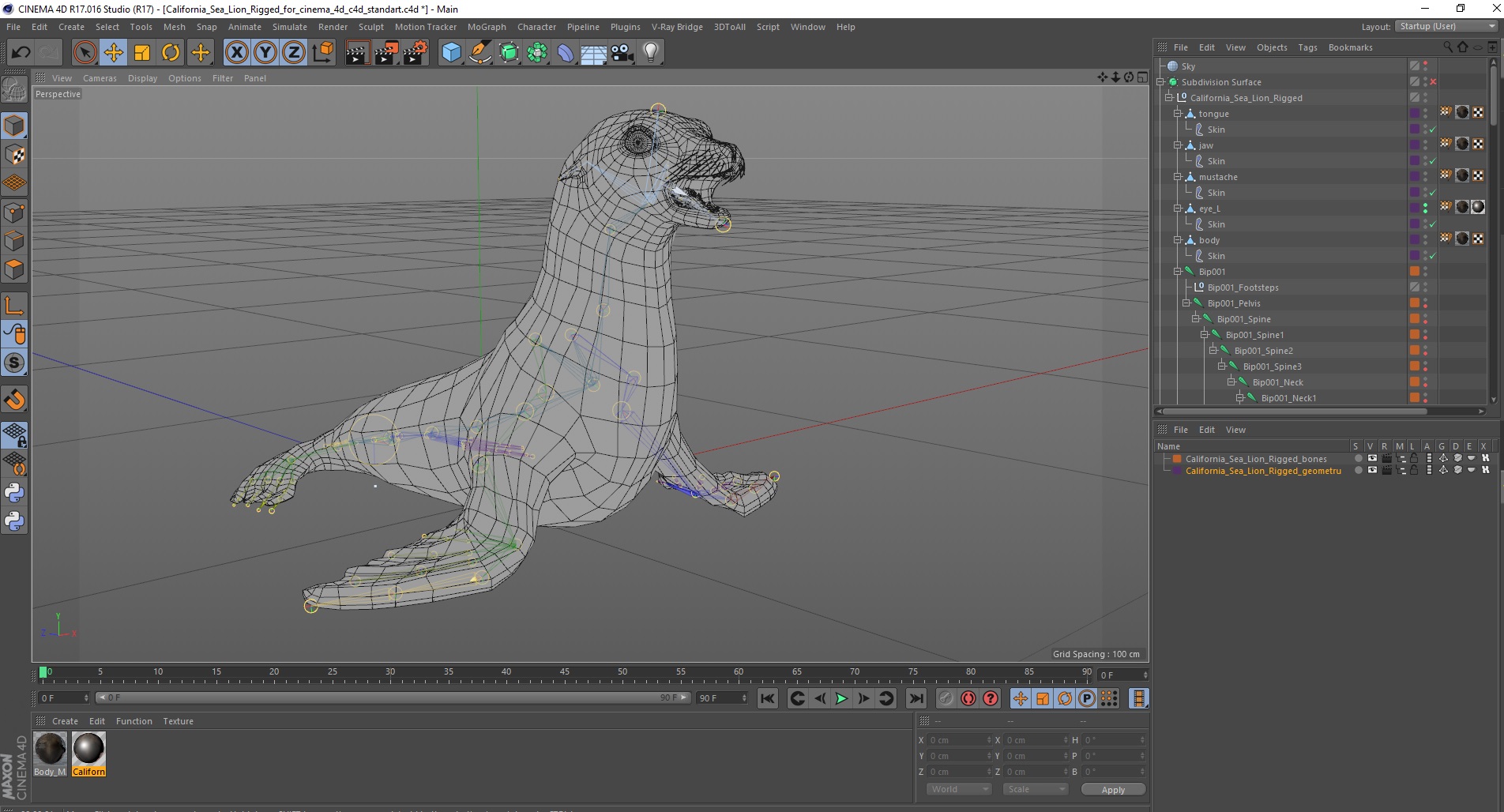Screen dimensions: 1504x812
Task: Select the Bip001_Footsteps object
Action: click(x=1243, y=288)
